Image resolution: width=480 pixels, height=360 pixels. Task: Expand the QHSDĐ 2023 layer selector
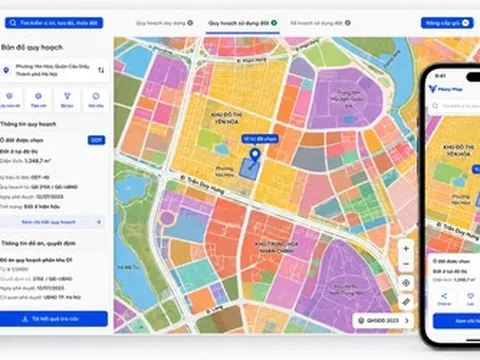click(383, 321)
